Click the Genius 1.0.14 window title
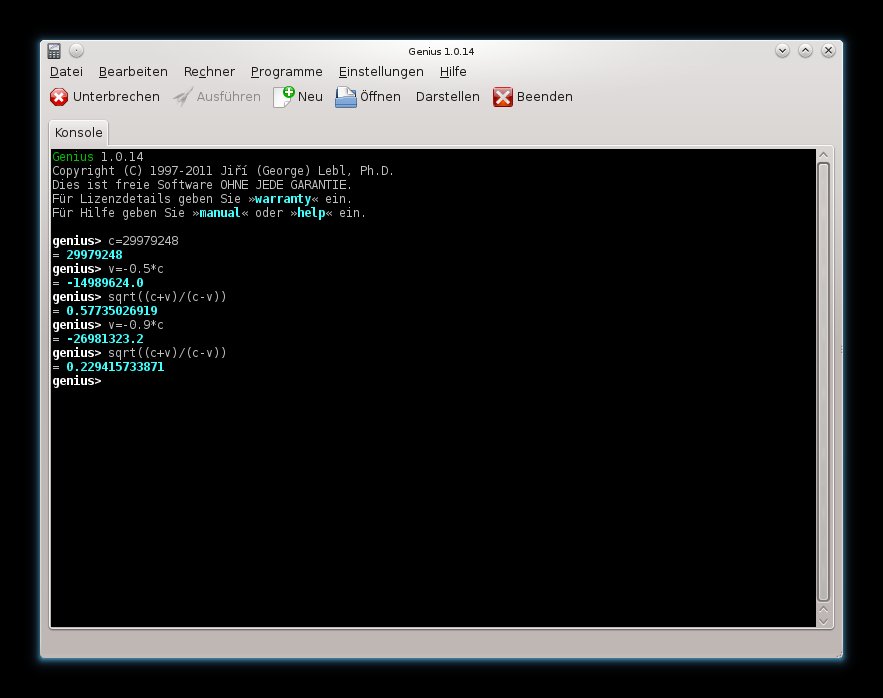Screen dimensions: 883x698 point(441,51)
